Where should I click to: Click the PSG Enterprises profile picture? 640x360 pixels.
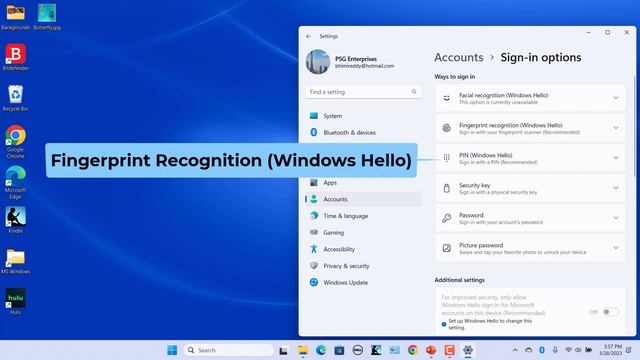click(x=318, y=62)
